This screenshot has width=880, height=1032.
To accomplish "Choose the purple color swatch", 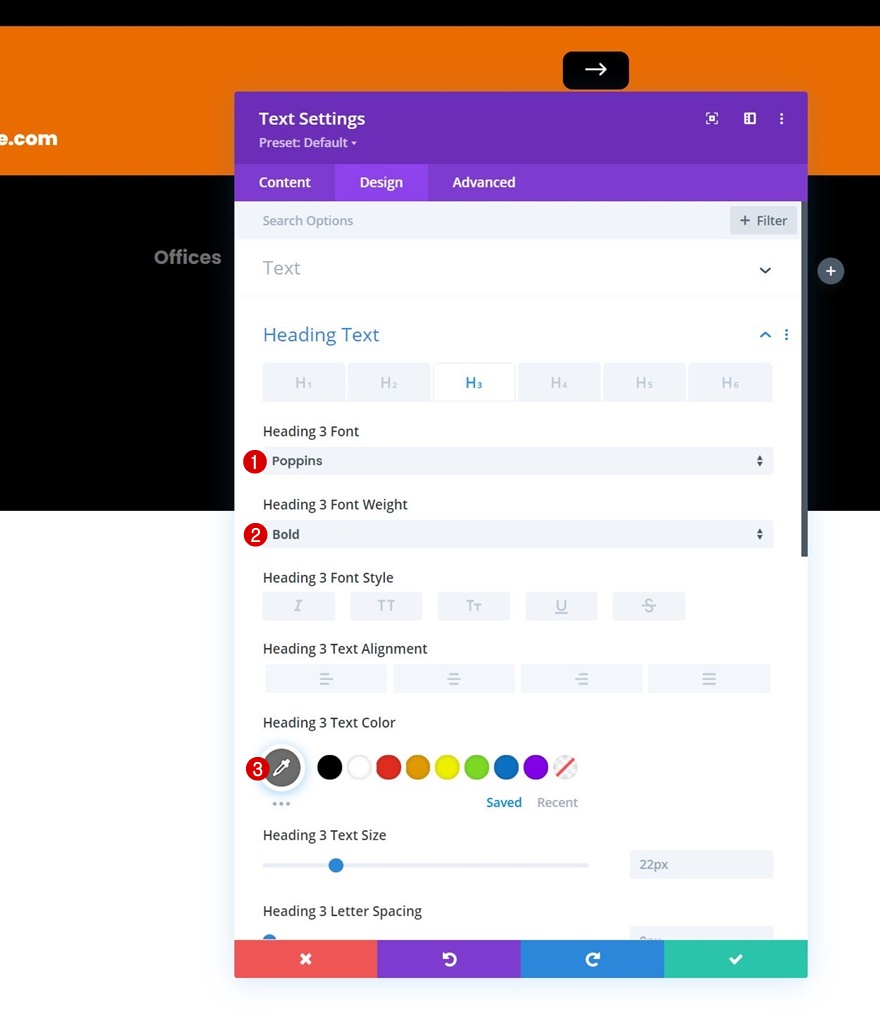I will click(x=536, y=767).
